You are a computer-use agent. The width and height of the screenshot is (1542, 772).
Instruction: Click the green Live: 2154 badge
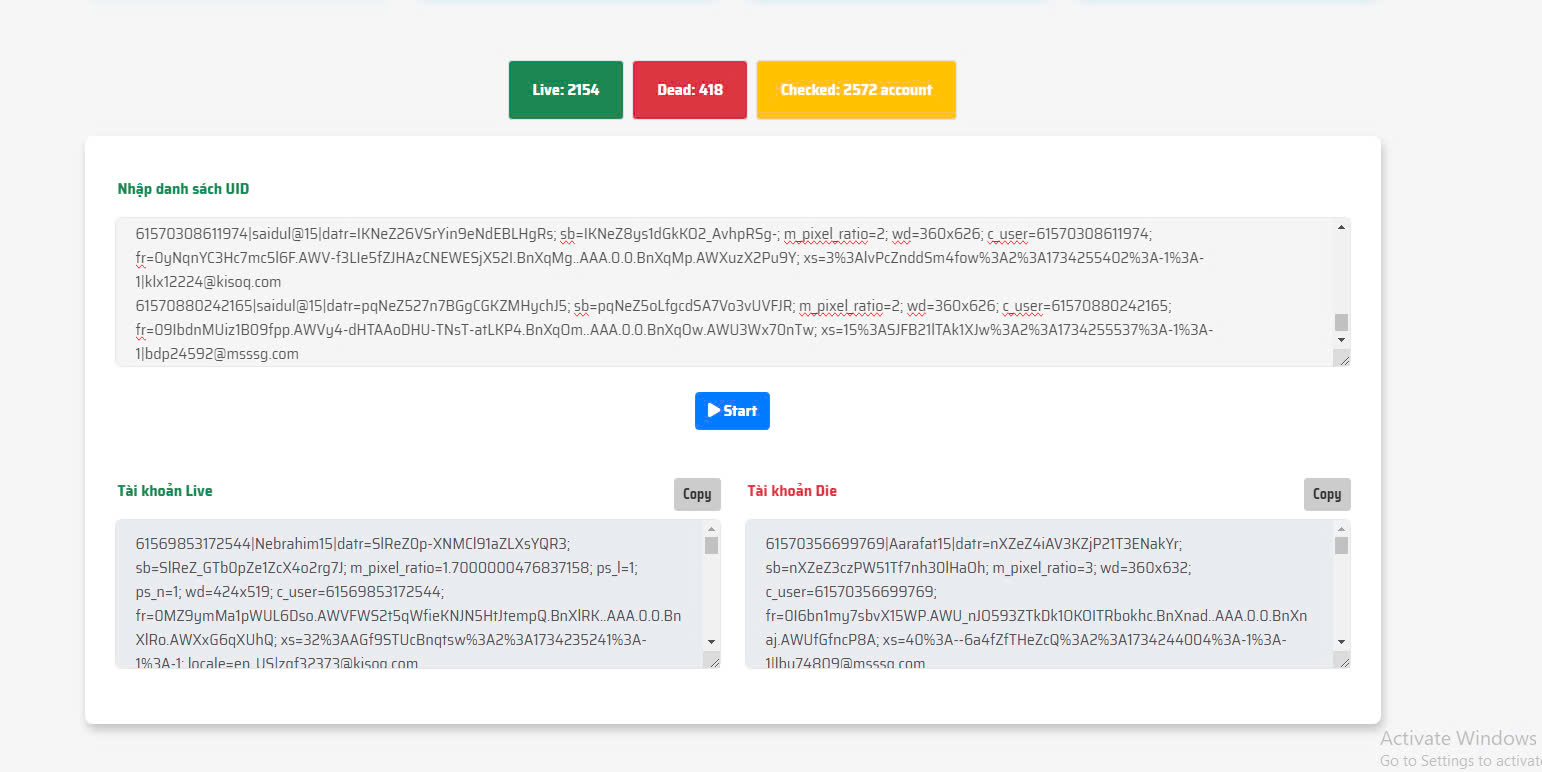point(565,90)
